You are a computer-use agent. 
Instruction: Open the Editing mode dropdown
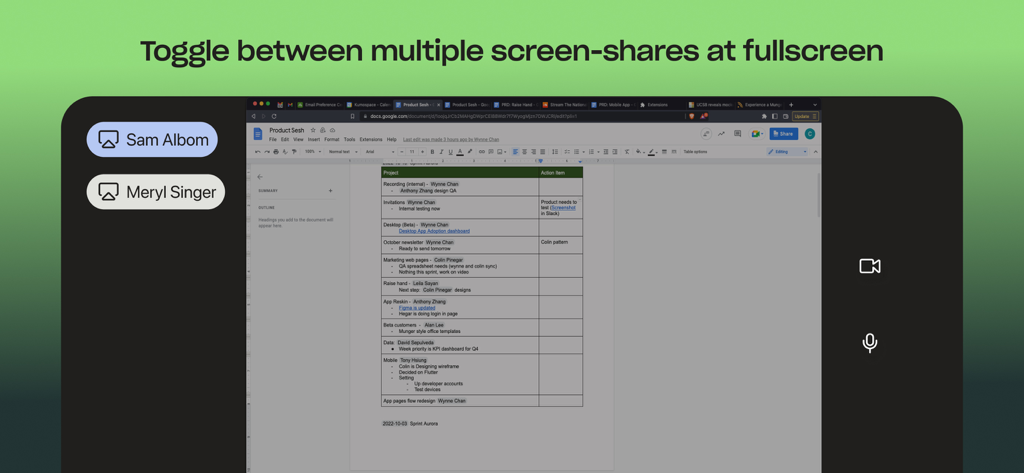pos(788,152)
